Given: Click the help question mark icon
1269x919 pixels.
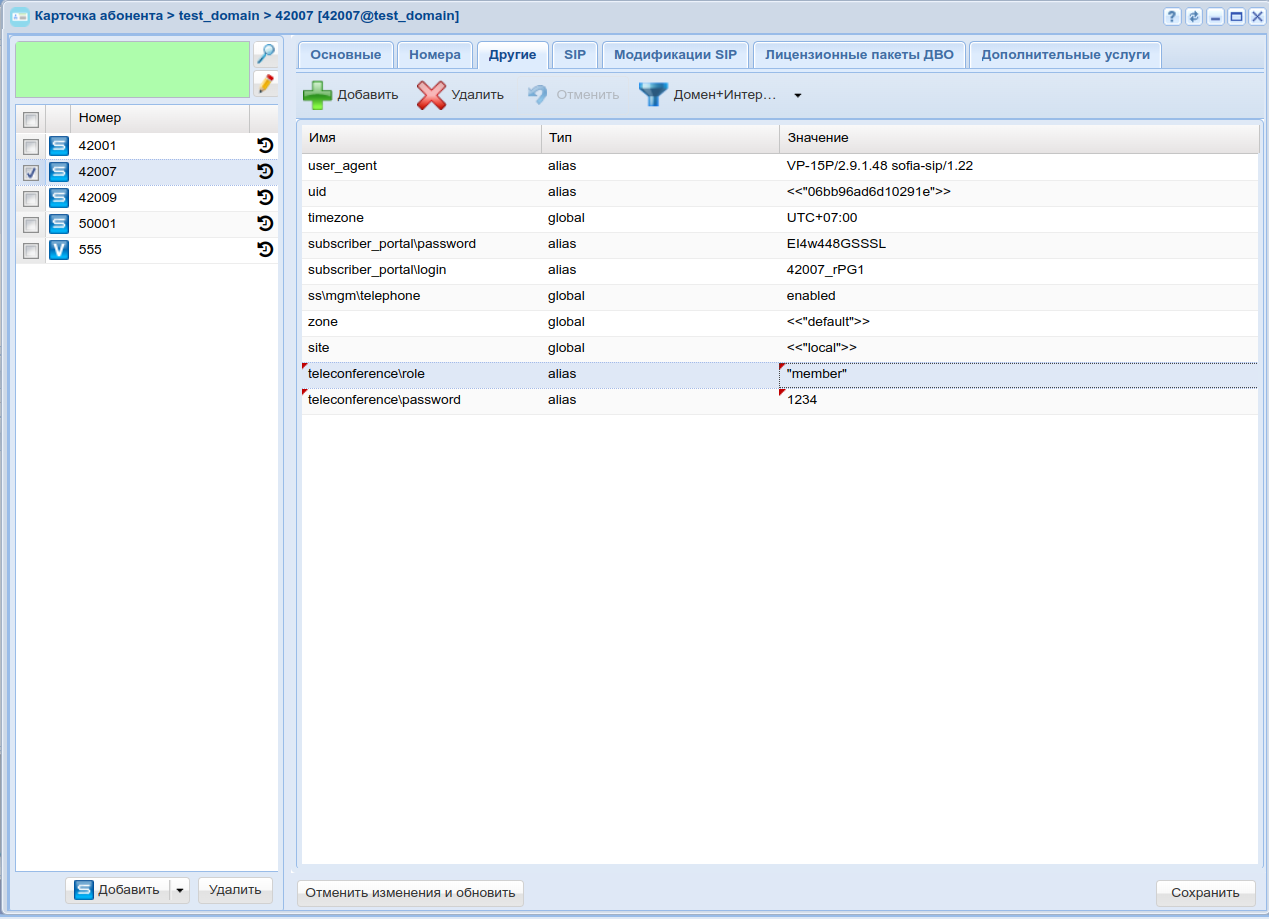Looking at the screenshot, I should pyautogui.click(x=1172, y=17).
